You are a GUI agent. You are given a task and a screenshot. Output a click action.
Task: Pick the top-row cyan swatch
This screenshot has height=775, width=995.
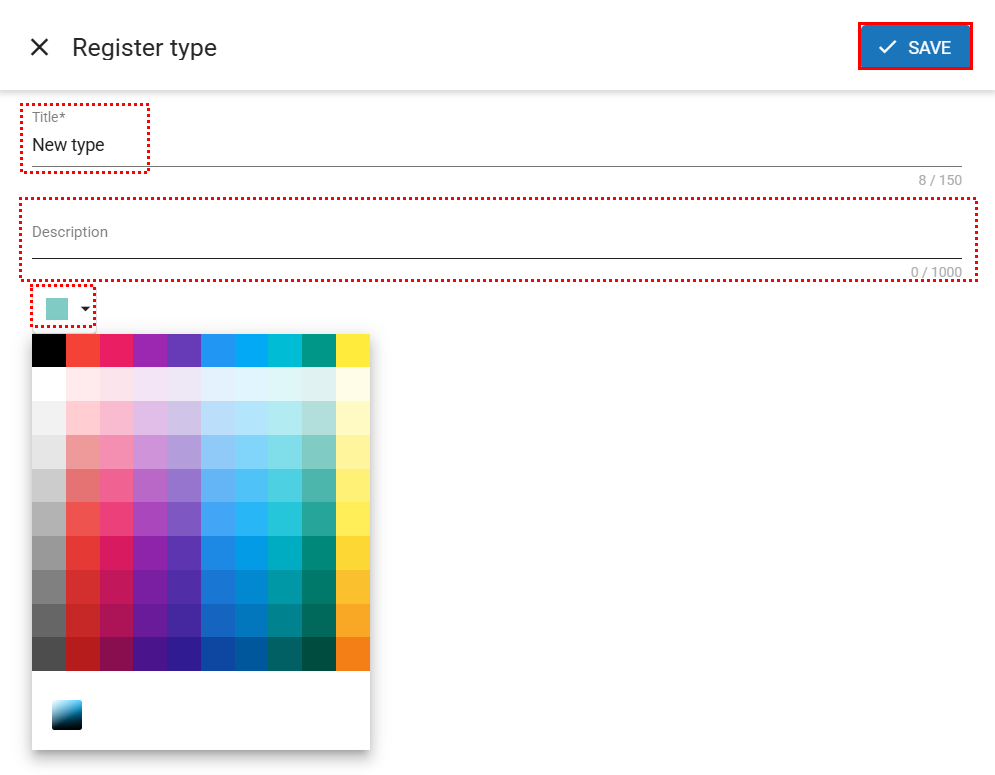(x=285, y=351)
